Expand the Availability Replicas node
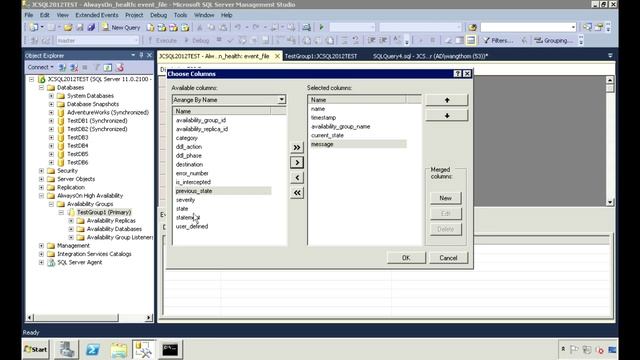The width and height of the screenshot is (640, 360). 71,221
